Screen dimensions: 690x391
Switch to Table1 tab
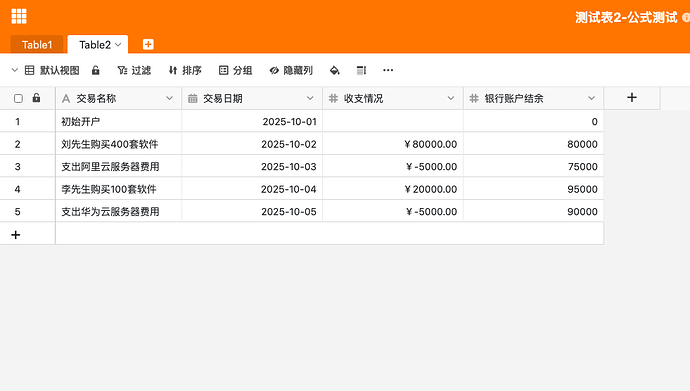click(37, 45)
